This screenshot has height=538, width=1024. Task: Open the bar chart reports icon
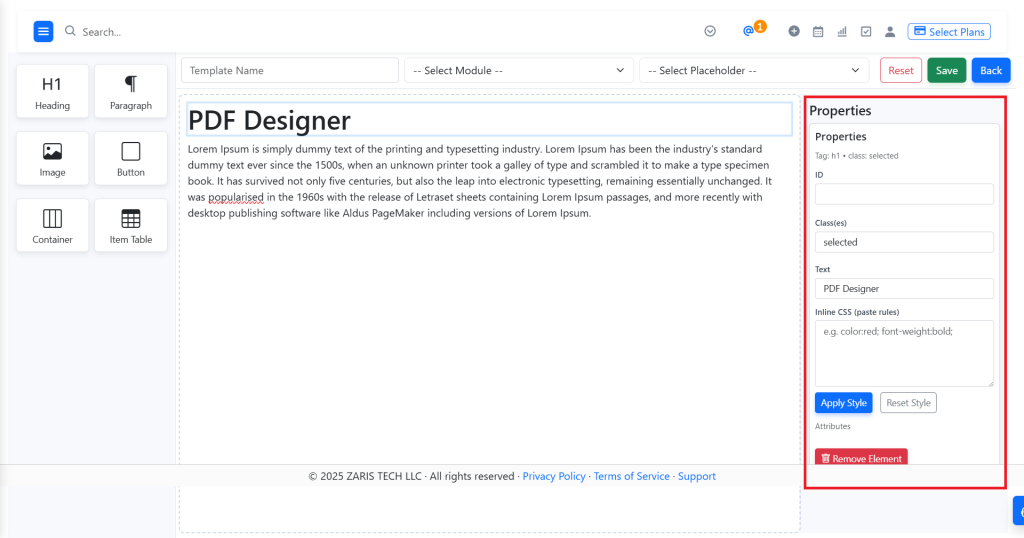[842, 31]
